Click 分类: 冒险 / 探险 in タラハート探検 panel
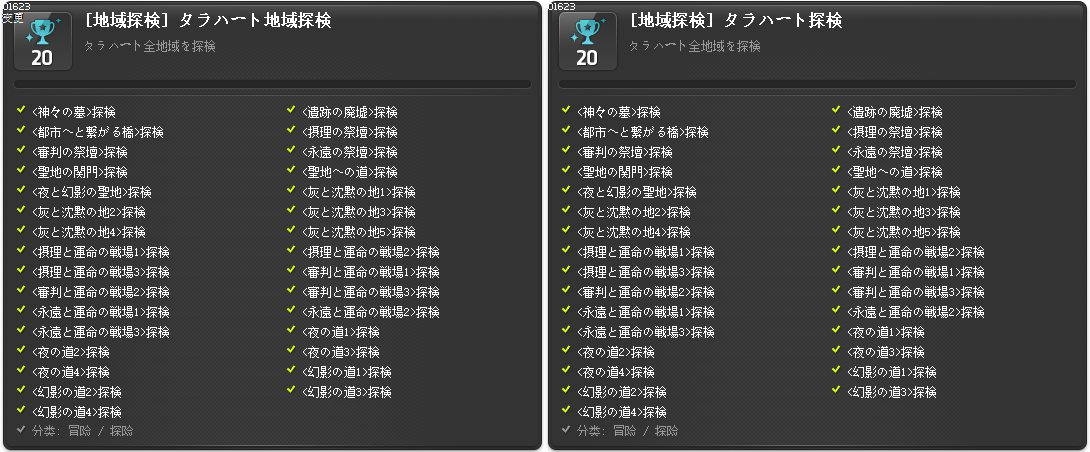This screenshot has width=1090, height=452. tap(628, 431)
